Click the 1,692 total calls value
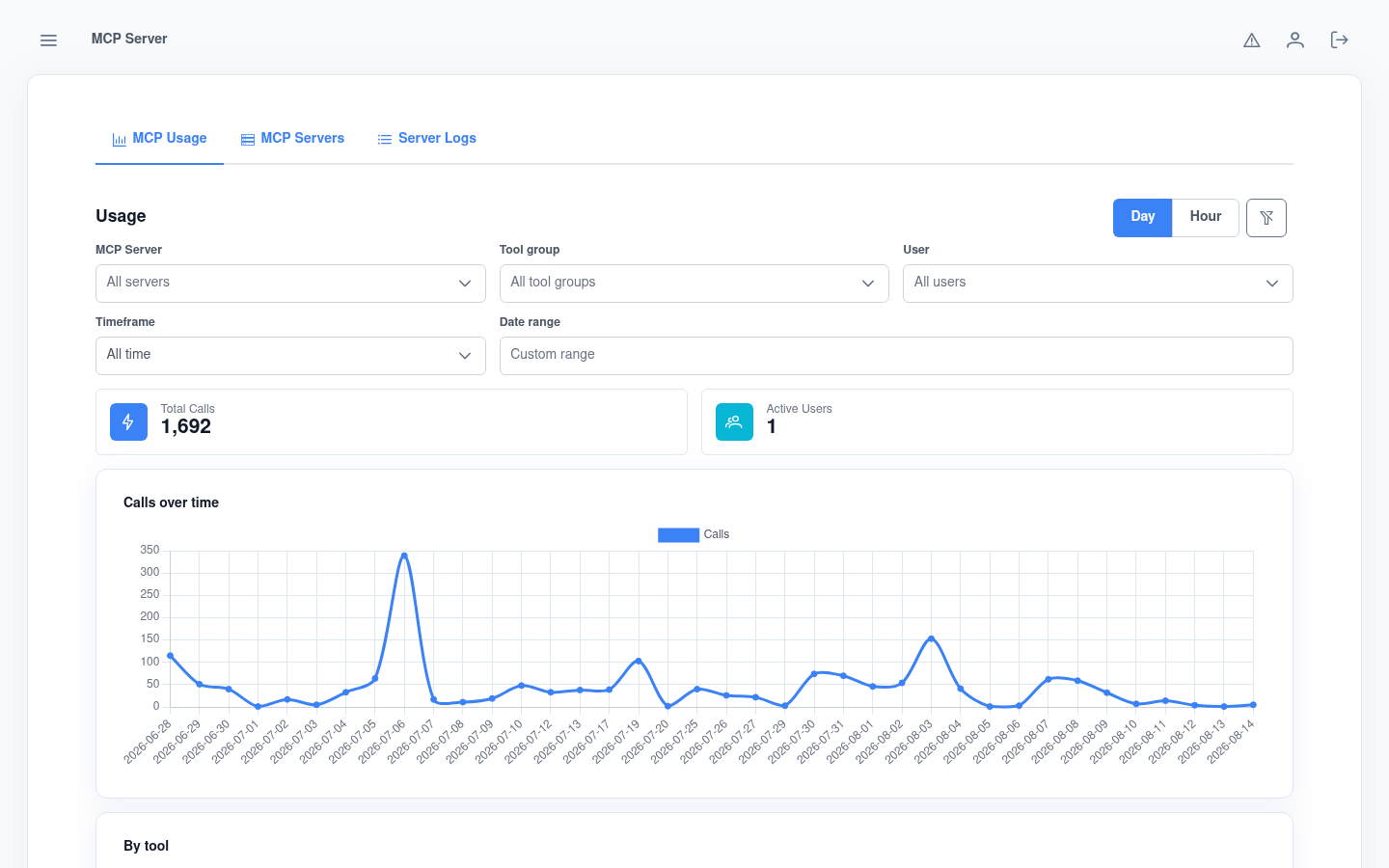 186,427
